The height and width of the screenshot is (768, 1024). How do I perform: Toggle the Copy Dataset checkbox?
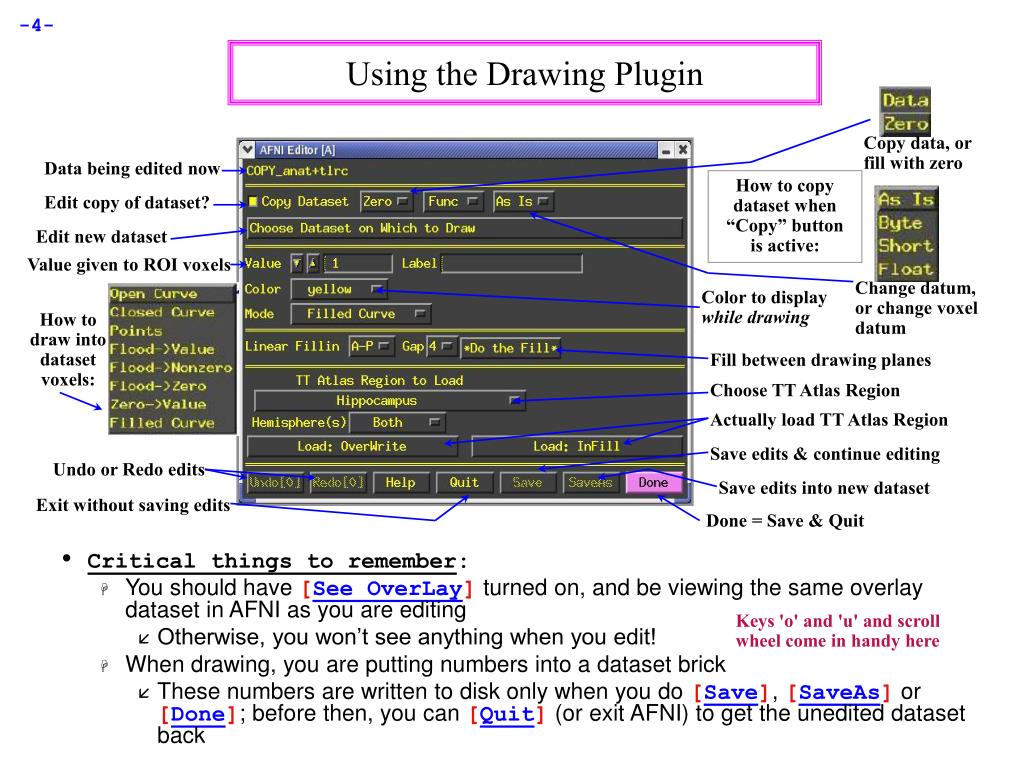pos(253,202)
